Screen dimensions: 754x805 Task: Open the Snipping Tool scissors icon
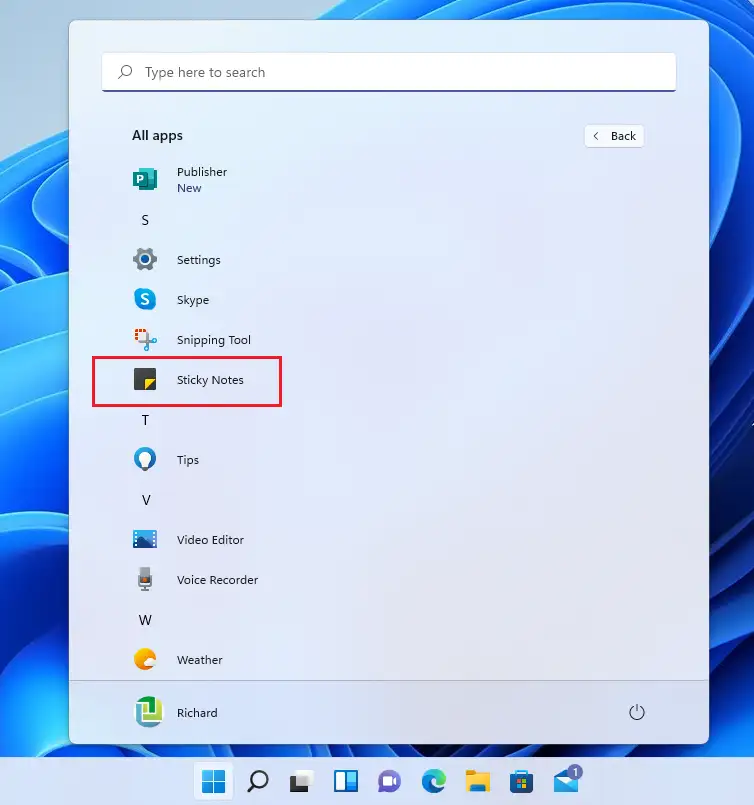coord(145,339)
